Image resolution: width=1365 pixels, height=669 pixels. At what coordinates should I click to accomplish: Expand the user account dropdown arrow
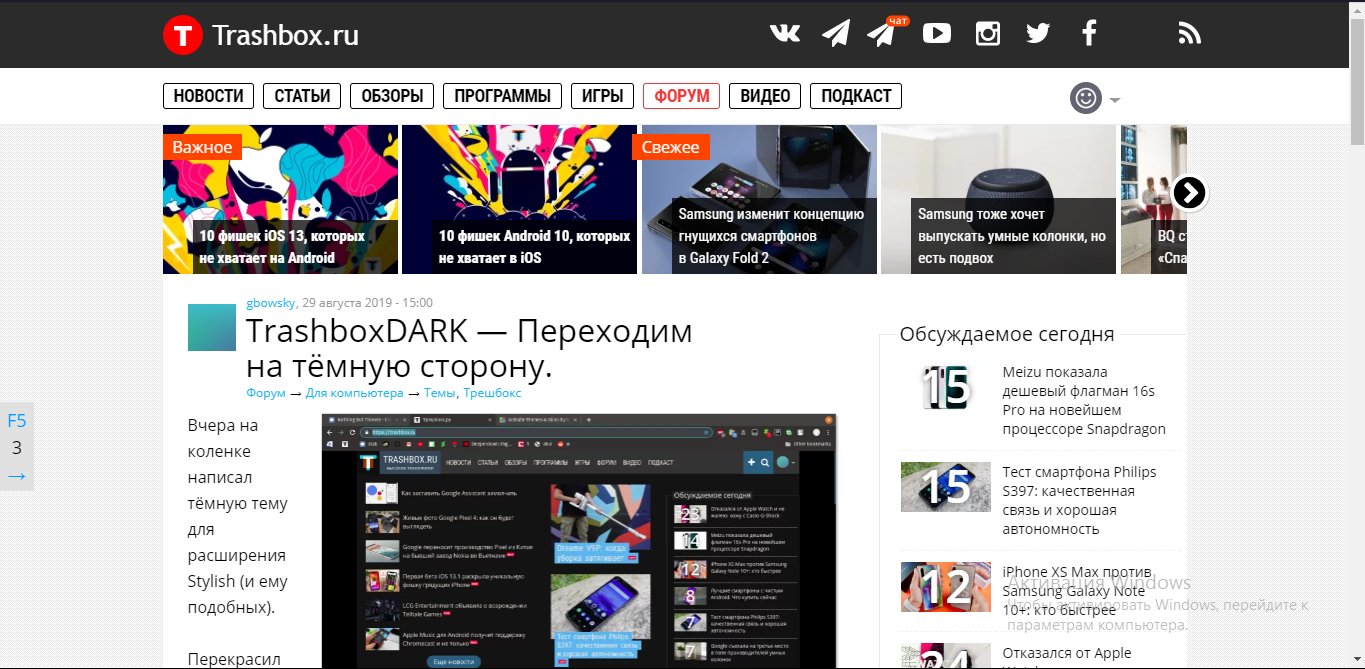coord(1115,100)
